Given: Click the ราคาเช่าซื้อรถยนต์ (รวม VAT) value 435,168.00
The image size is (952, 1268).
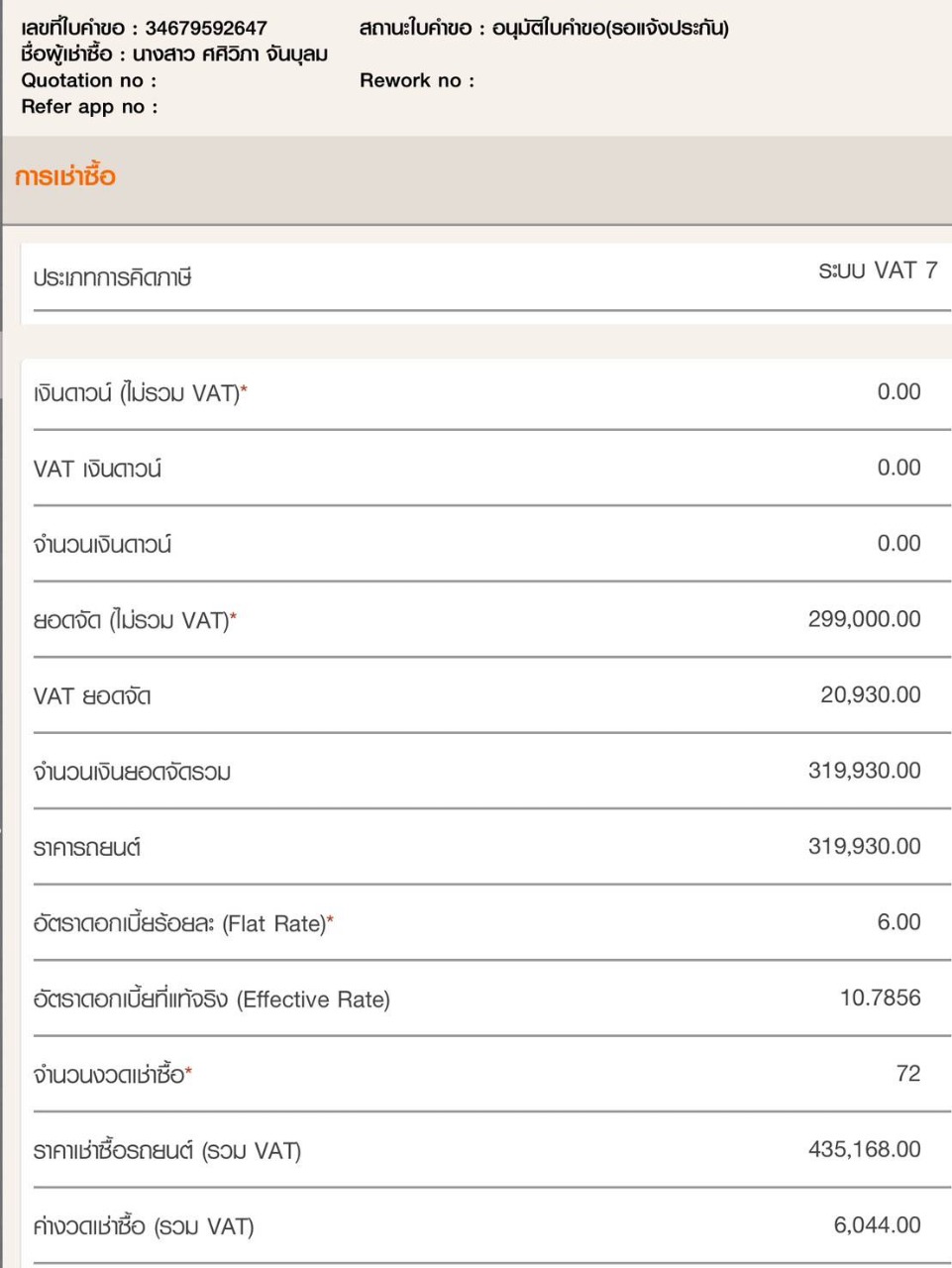Looking at the screenshot, I should [x=864, y=1150].
